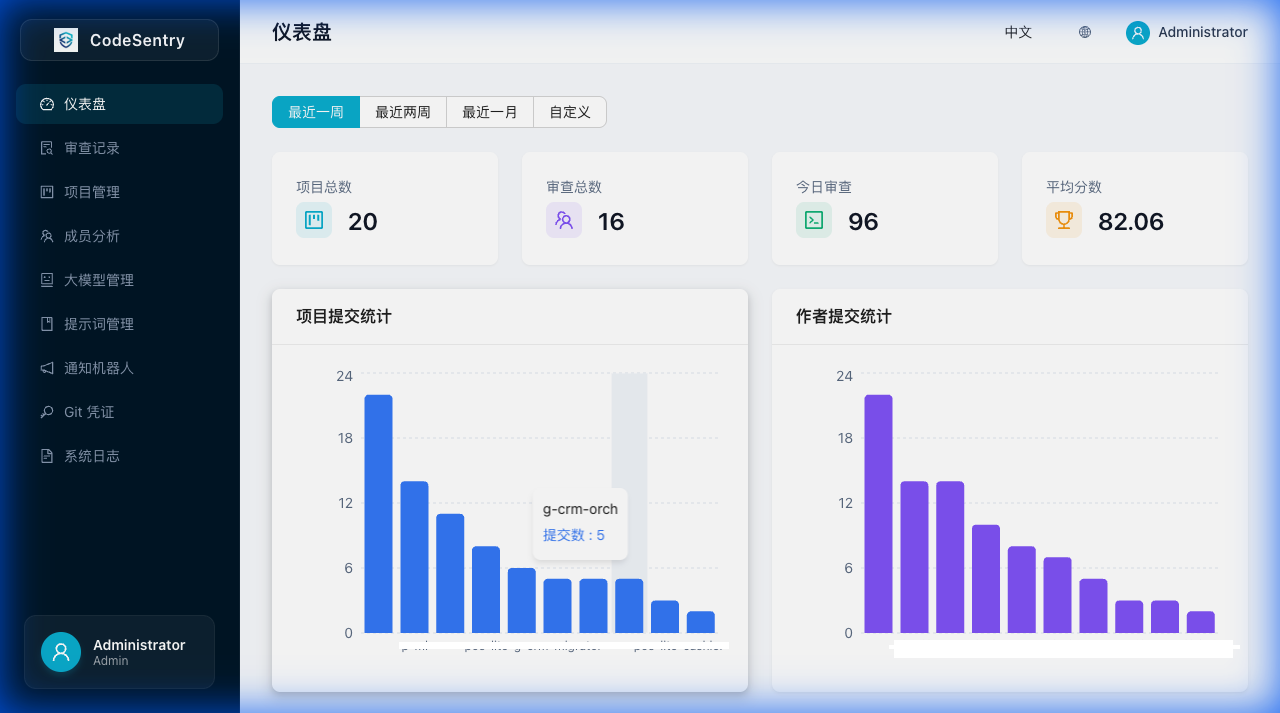
Task: Select the 项目管理 sidebar icon
Action: [x=46, y=192]
